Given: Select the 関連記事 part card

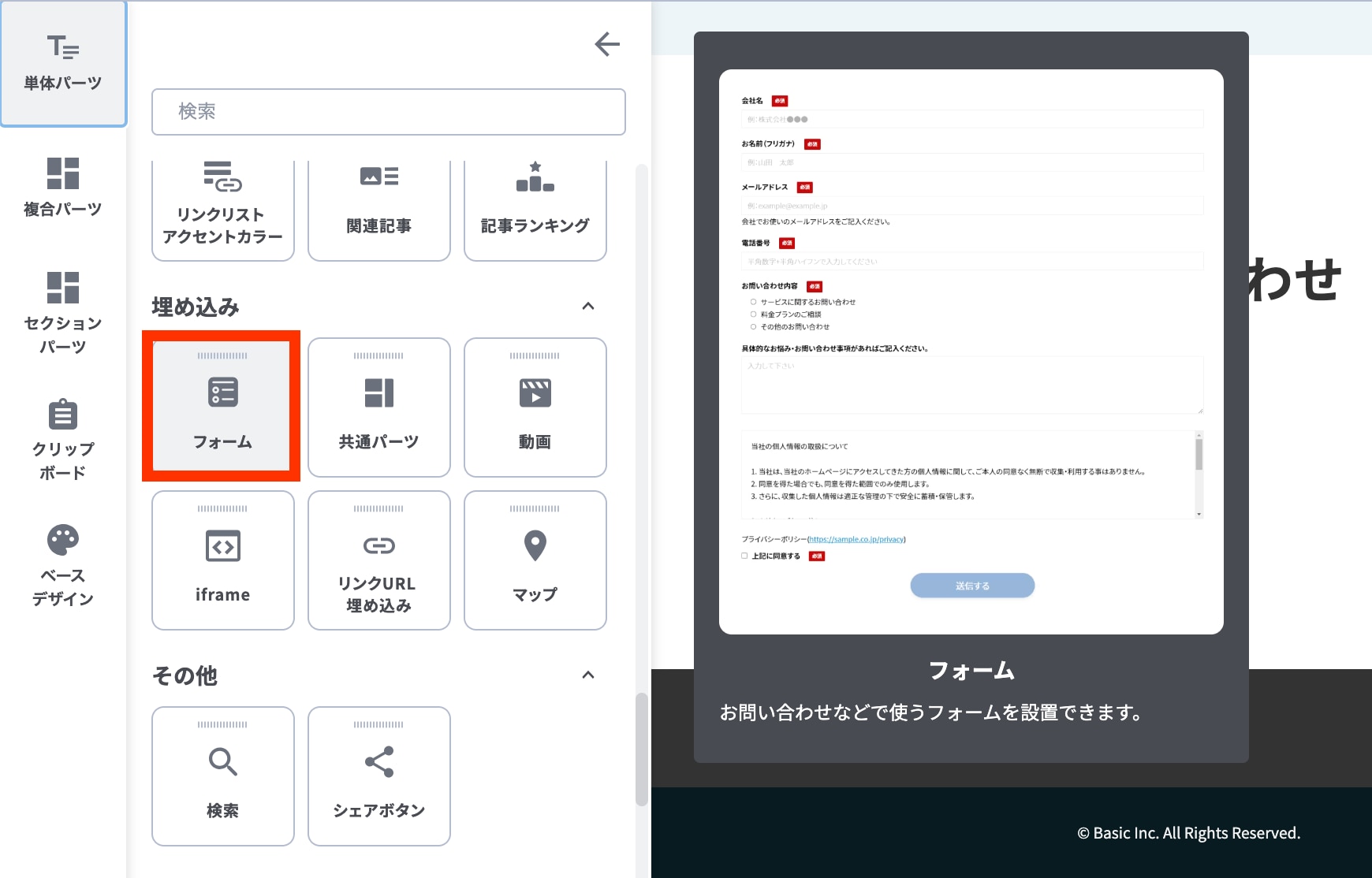Looking at the screenshot, I should [x=379, y=210].
